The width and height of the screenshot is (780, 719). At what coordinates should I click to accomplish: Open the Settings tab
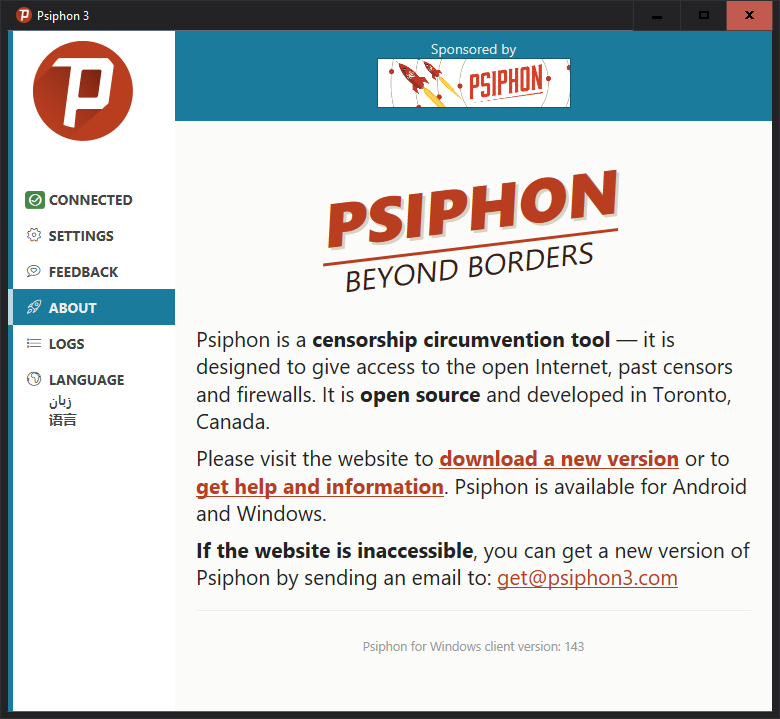click(x=94, y=236)
